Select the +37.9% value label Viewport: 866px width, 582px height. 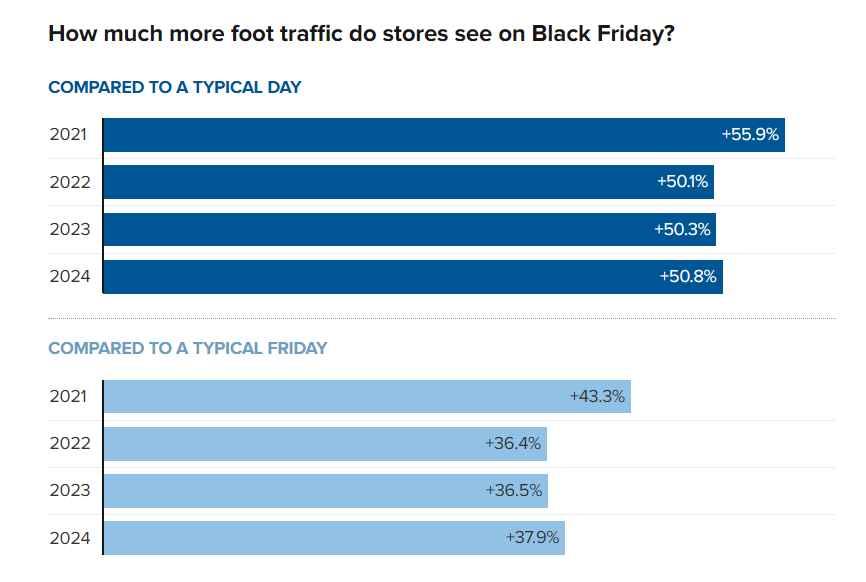[532, 538]
